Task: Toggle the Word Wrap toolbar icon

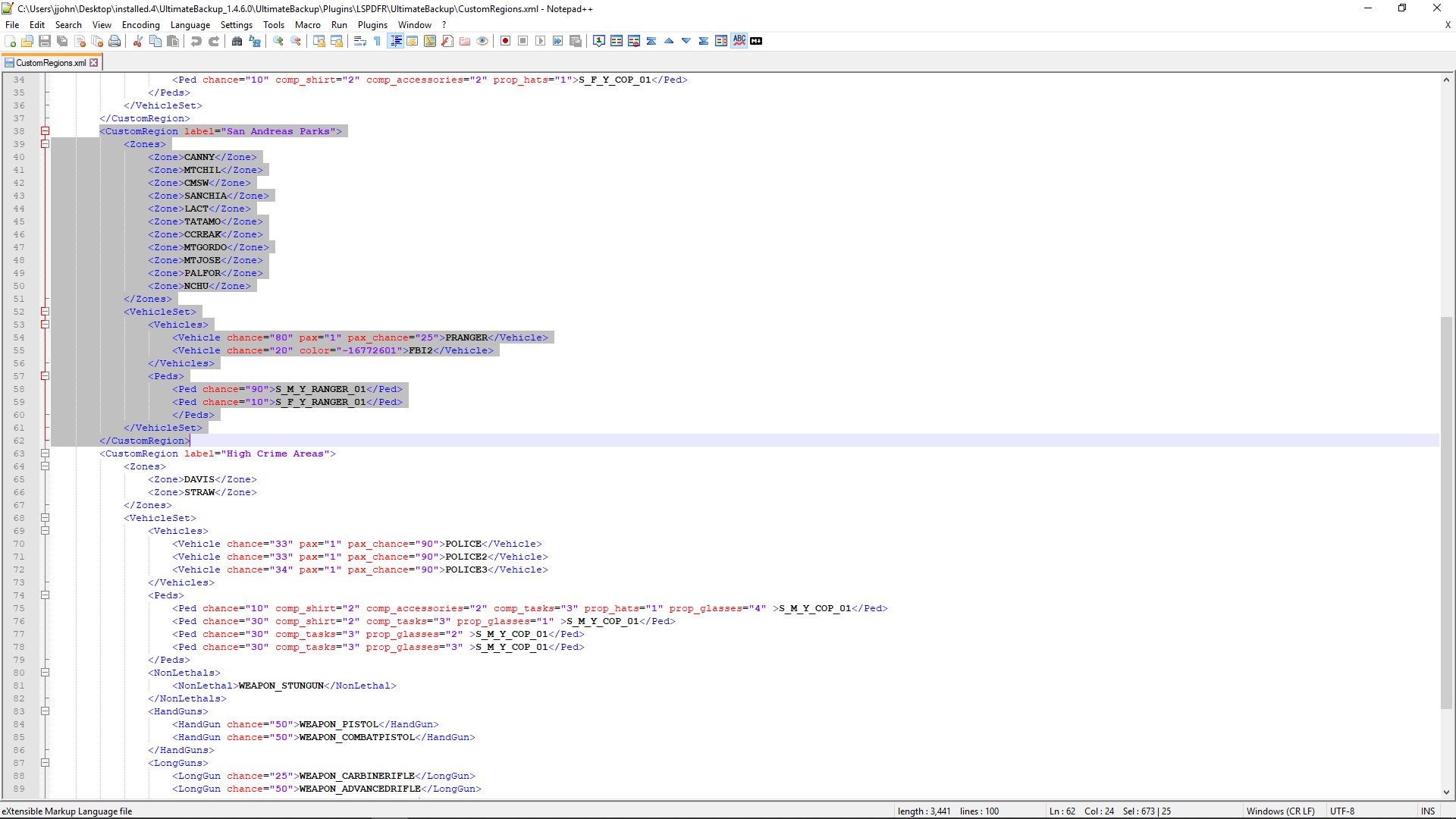Action: pos(360,41)
